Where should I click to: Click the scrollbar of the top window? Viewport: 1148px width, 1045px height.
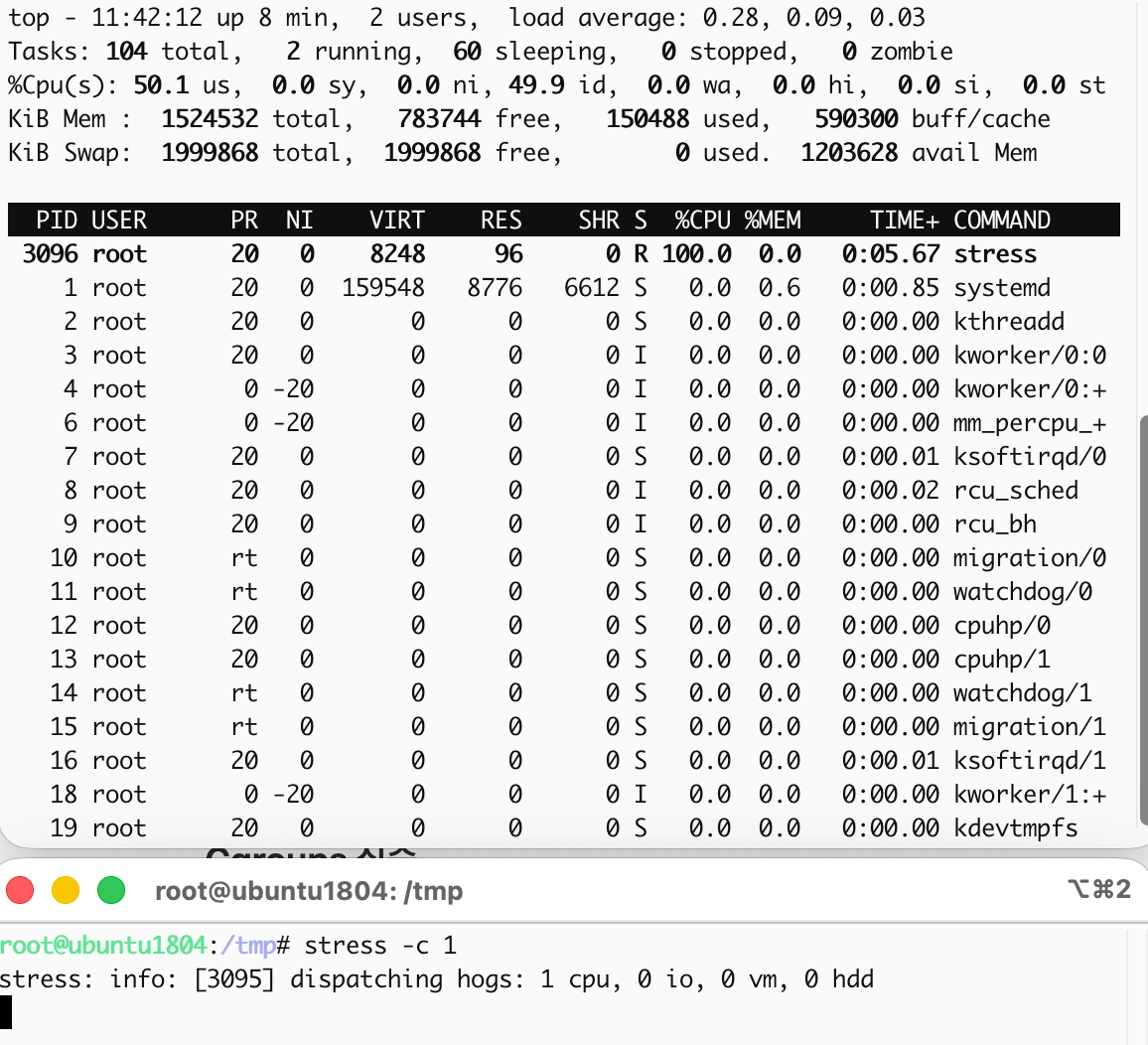tap(1144, 620)
